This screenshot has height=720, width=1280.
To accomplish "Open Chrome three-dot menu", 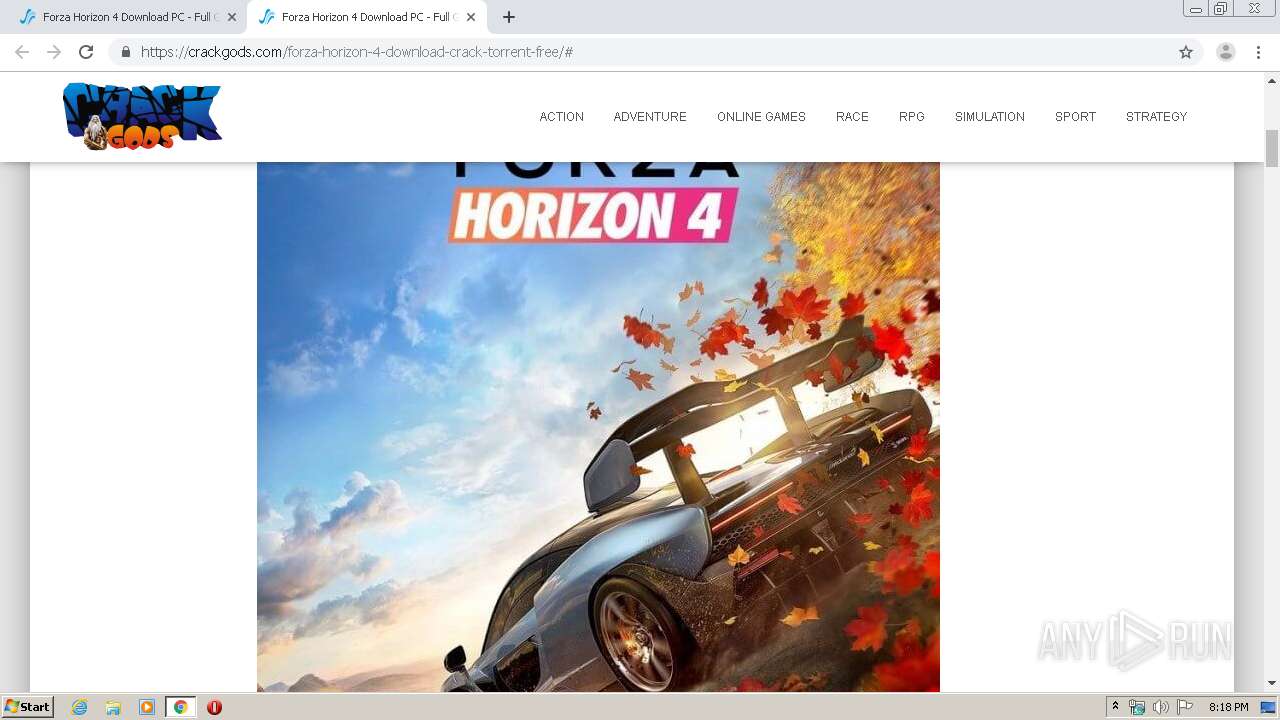I will 1258,52.
